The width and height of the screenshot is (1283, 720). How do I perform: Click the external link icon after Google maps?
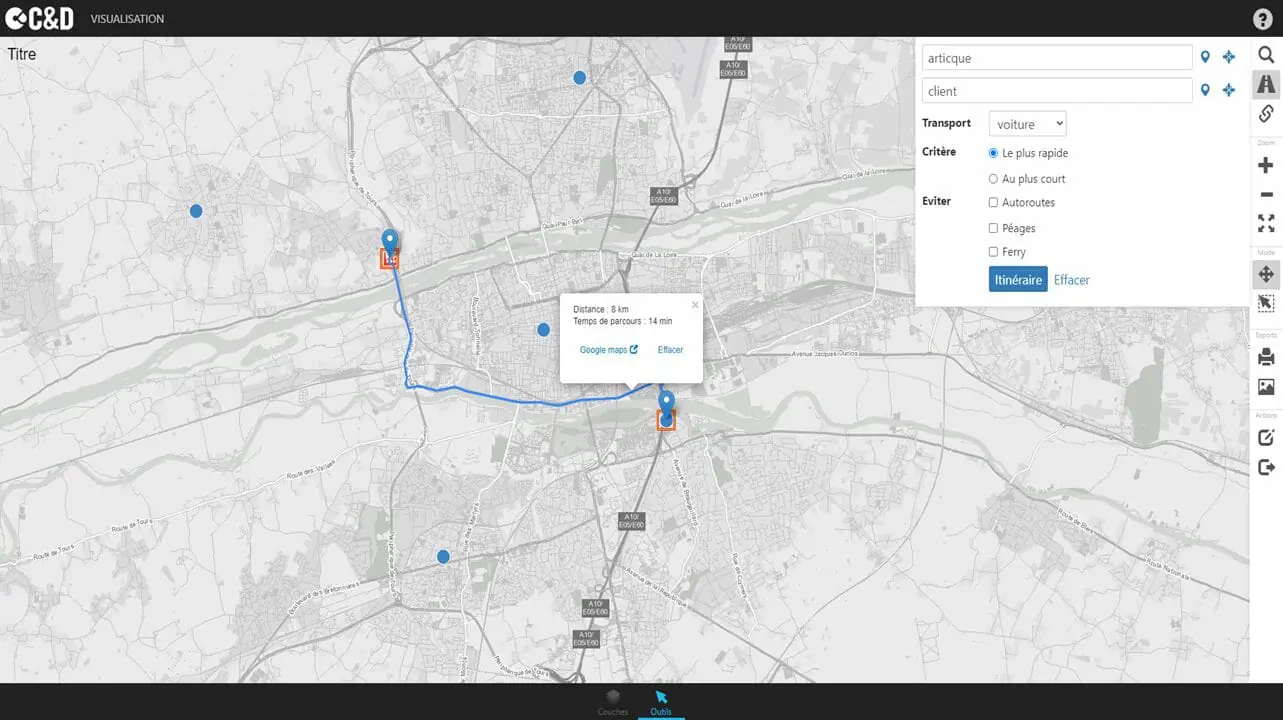(633, 350)
